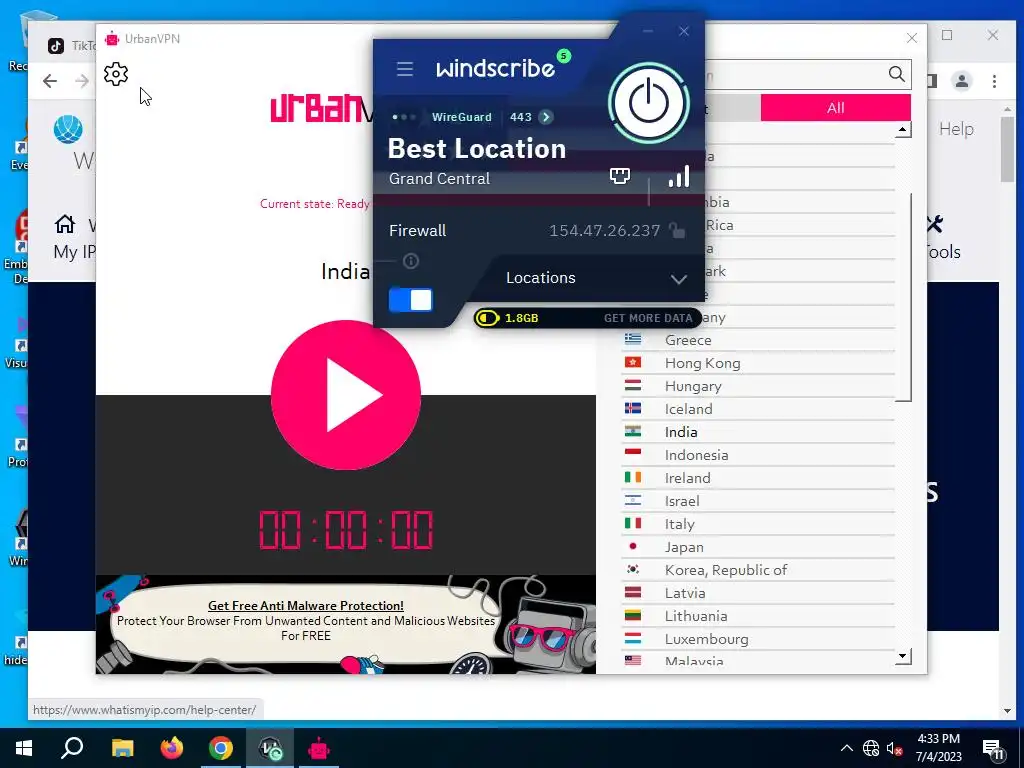
Task: Toggle the Windscribe firewall switch
Action: pyautogui.click(x=411, y=300)
